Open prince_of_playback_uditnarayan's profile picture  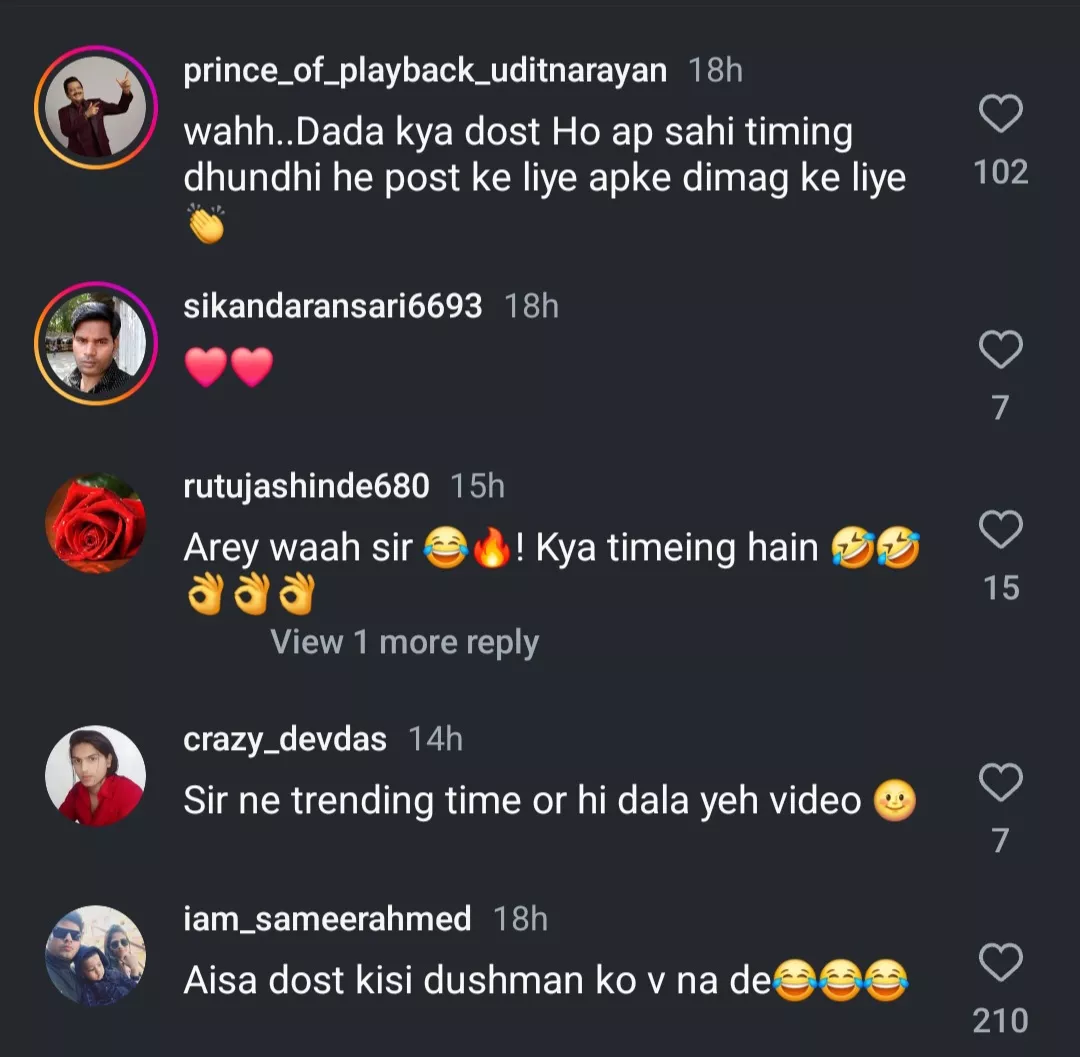pos(96,107)
